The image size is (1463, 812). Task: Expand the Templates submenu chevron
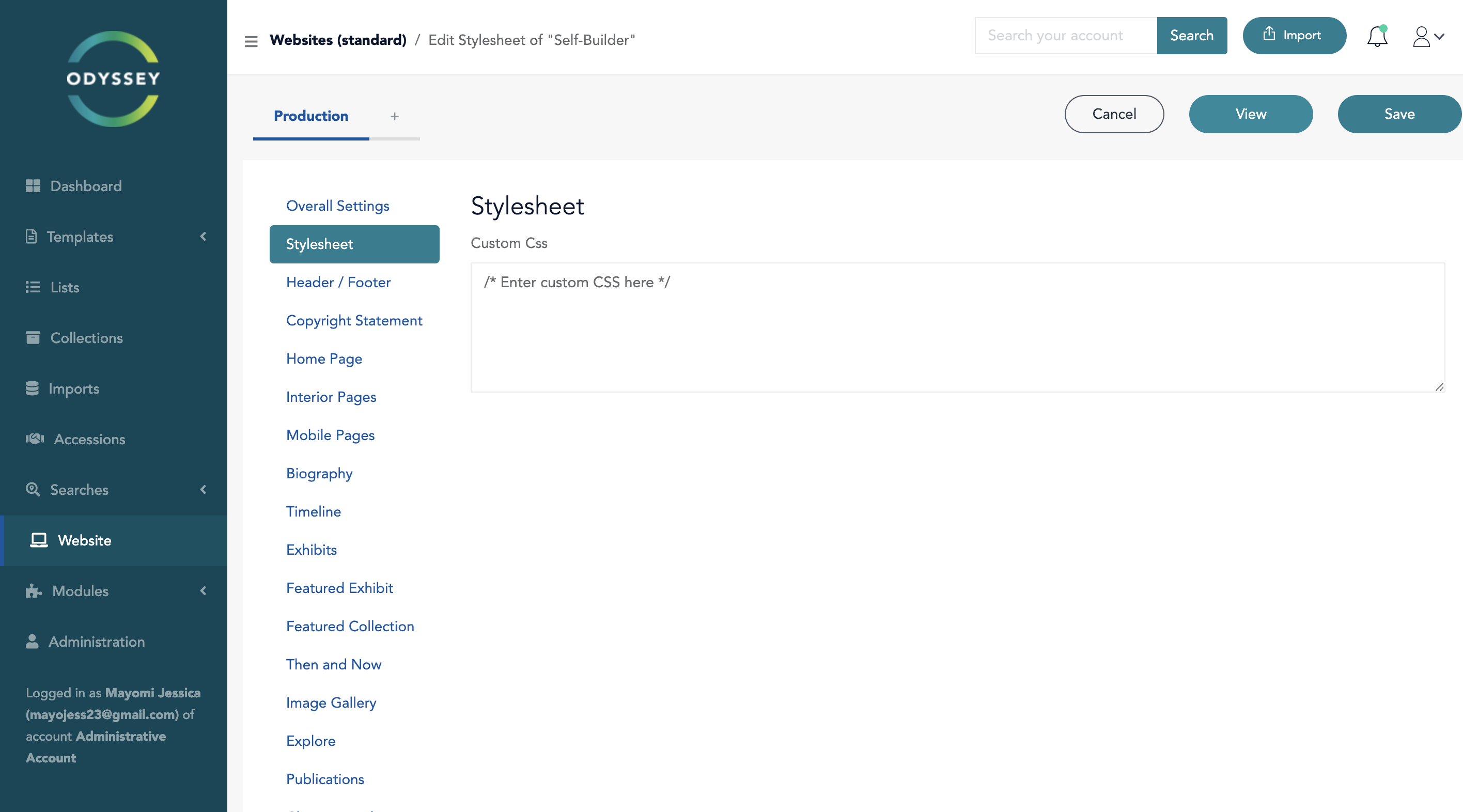(204, 236)
